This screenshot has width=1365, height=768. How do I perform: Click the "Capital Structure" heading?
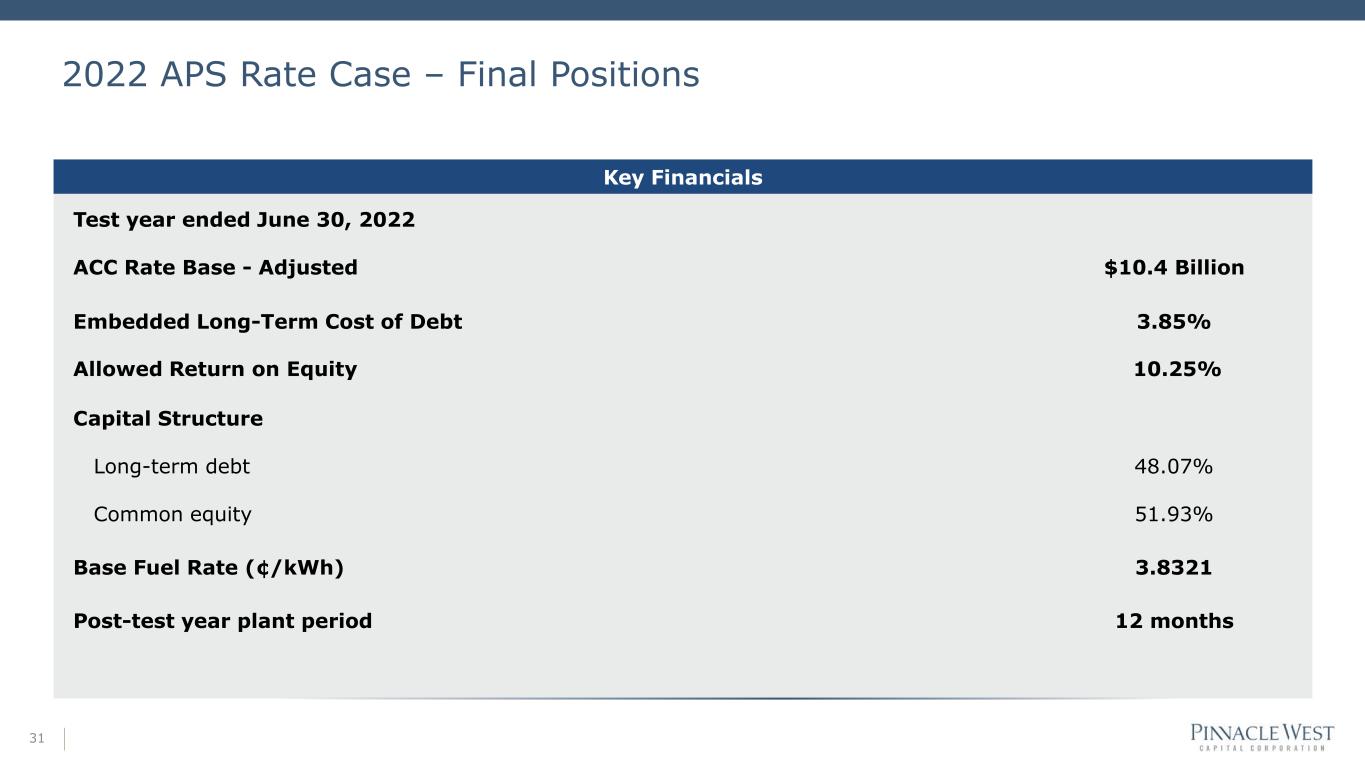coord(168,419)
